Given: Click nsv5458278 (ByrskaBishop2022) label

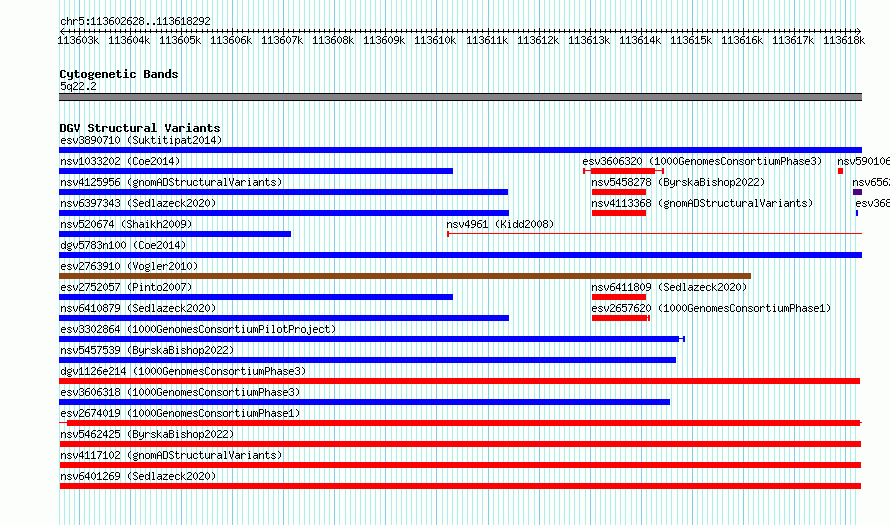Looking at the screenshot, I should pos(678,182).
